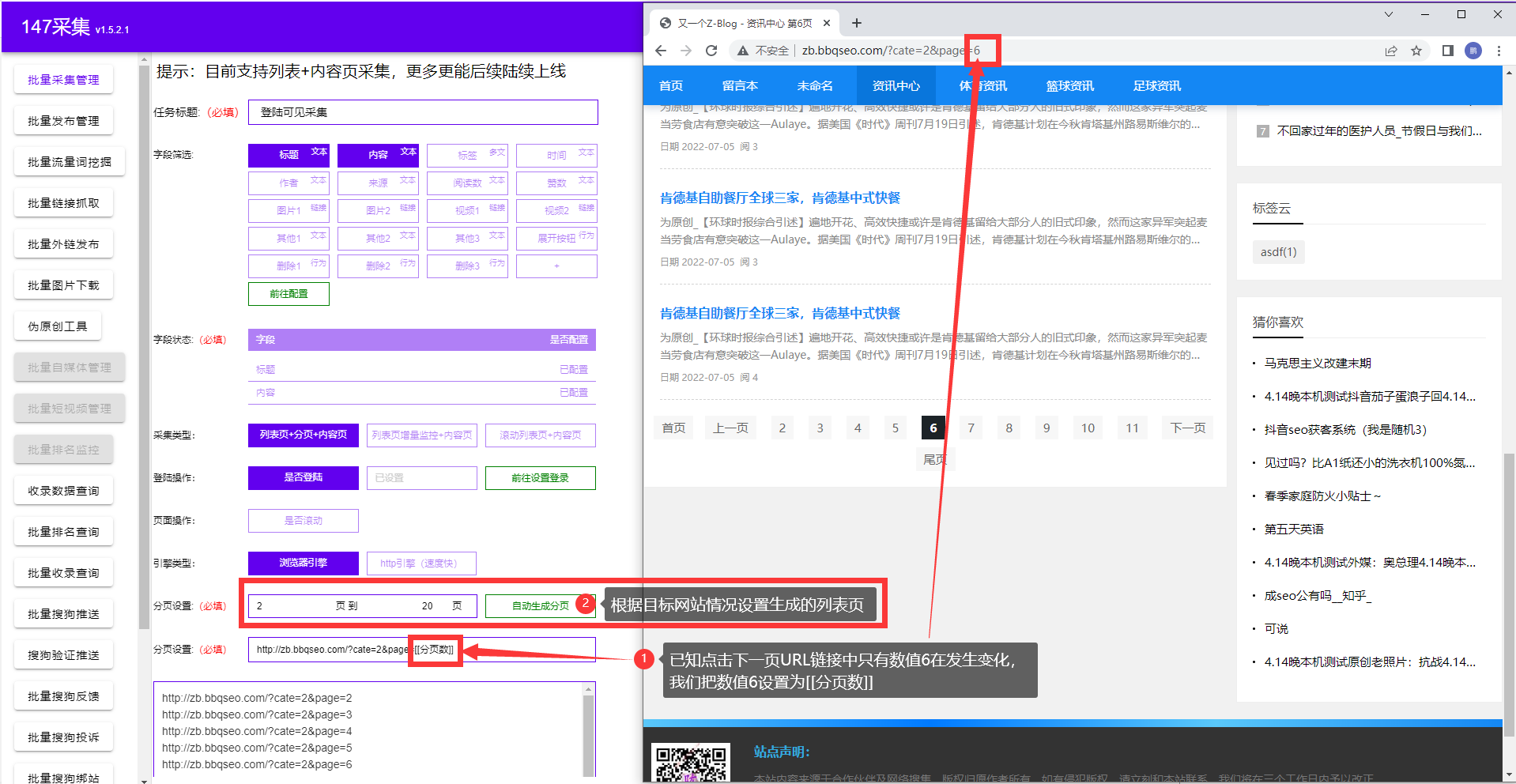Toggle the 作者 field filter
This screenshot has height=784, width=1516.
288,183
